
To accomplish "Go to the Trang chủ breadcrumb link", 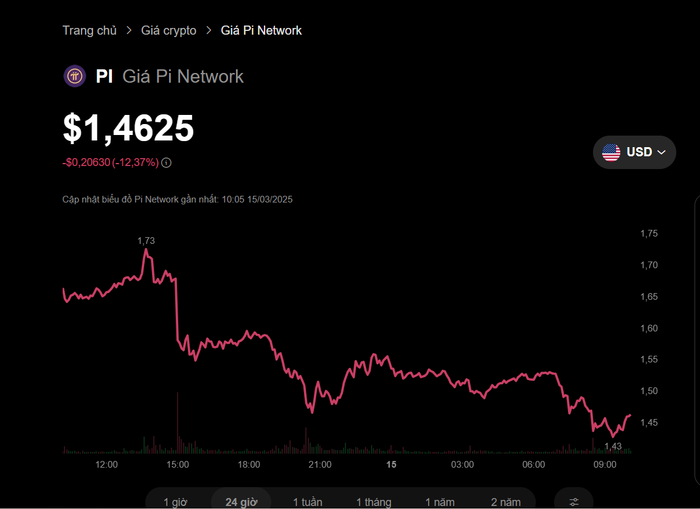I will [89, 30].
